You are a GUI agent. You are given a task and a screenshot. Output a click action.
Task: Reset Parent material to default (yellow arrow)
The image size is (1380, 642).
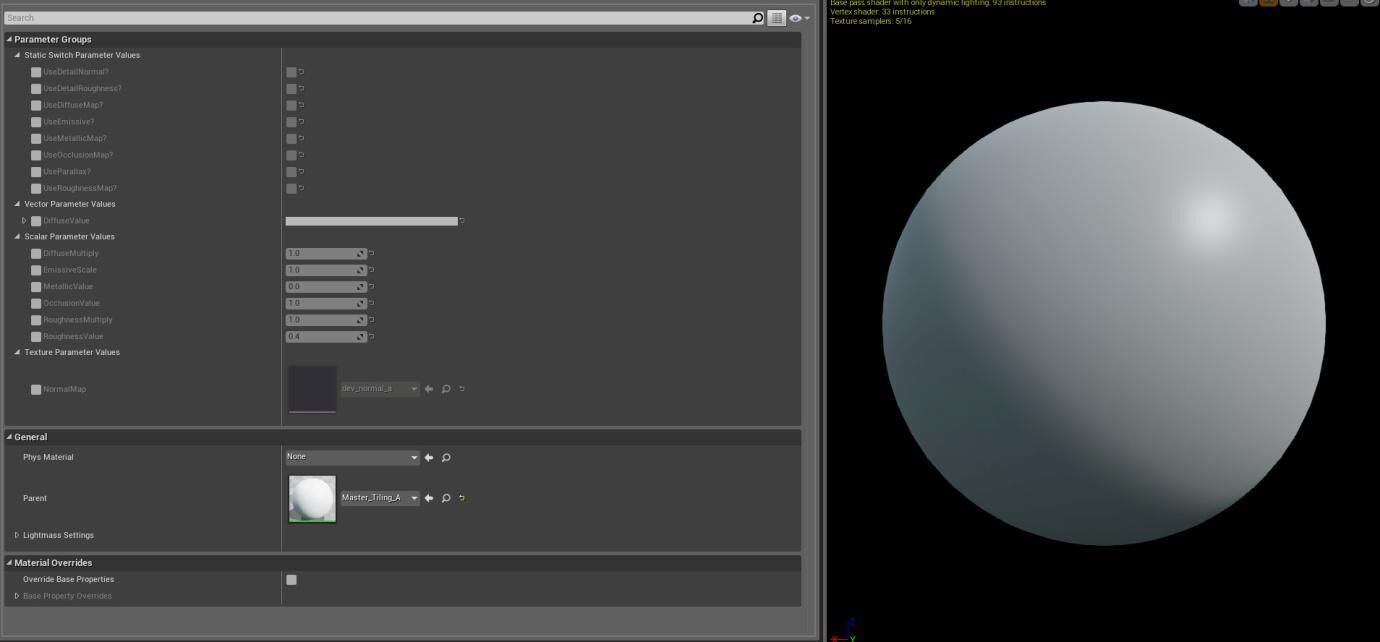click(461, 498)
